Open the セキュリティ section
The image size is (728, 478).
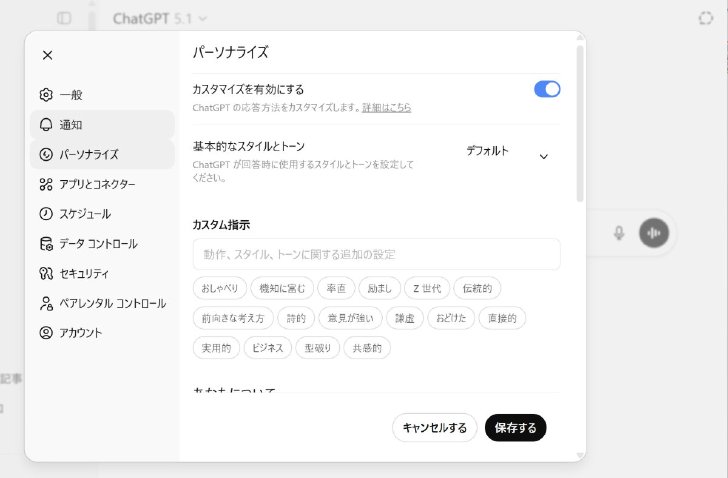(102, 273)
